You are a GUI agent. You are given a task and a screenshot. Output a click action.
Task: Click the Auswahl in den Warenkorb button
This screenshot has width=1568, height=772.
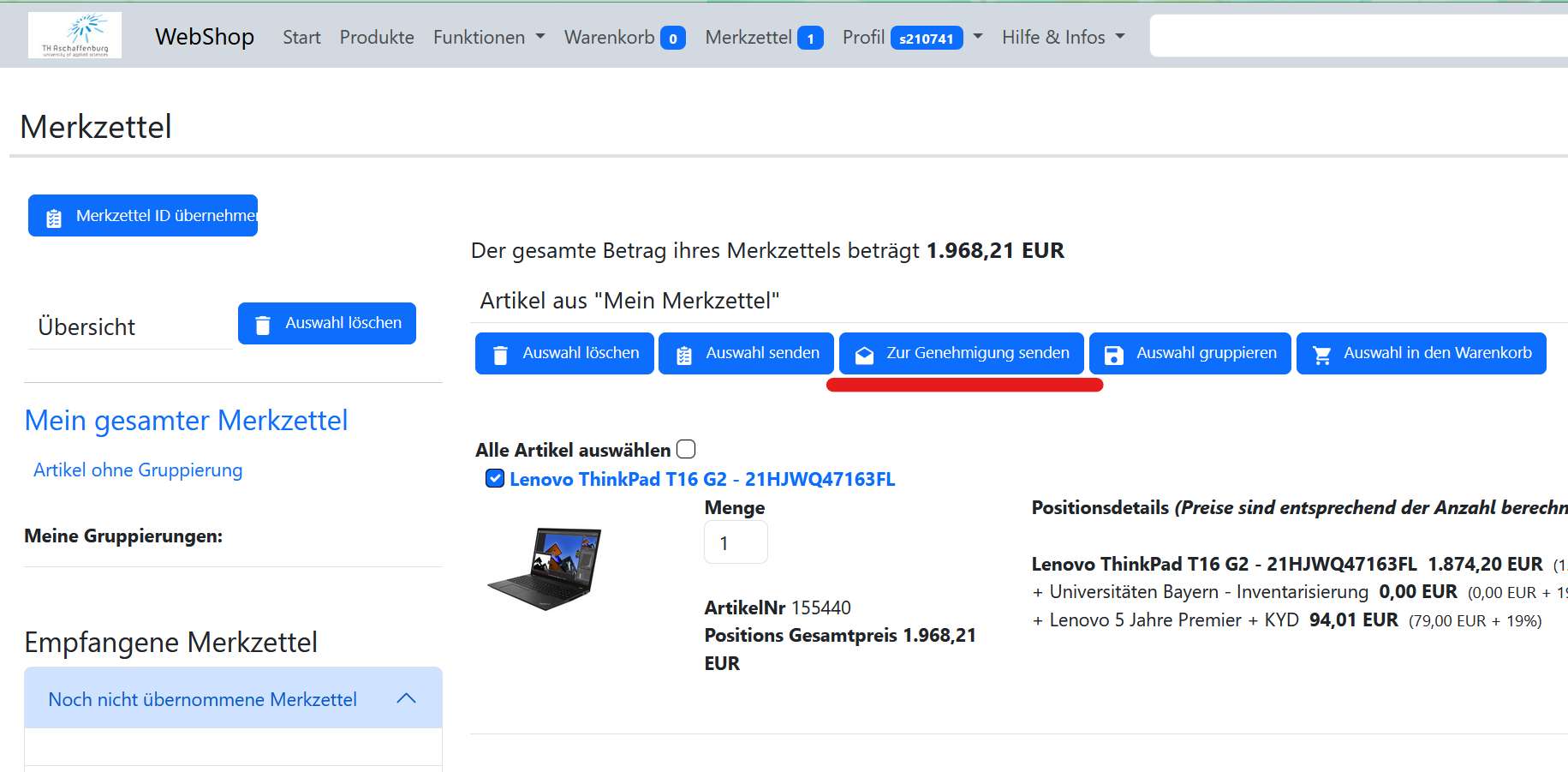point(1422,353)
